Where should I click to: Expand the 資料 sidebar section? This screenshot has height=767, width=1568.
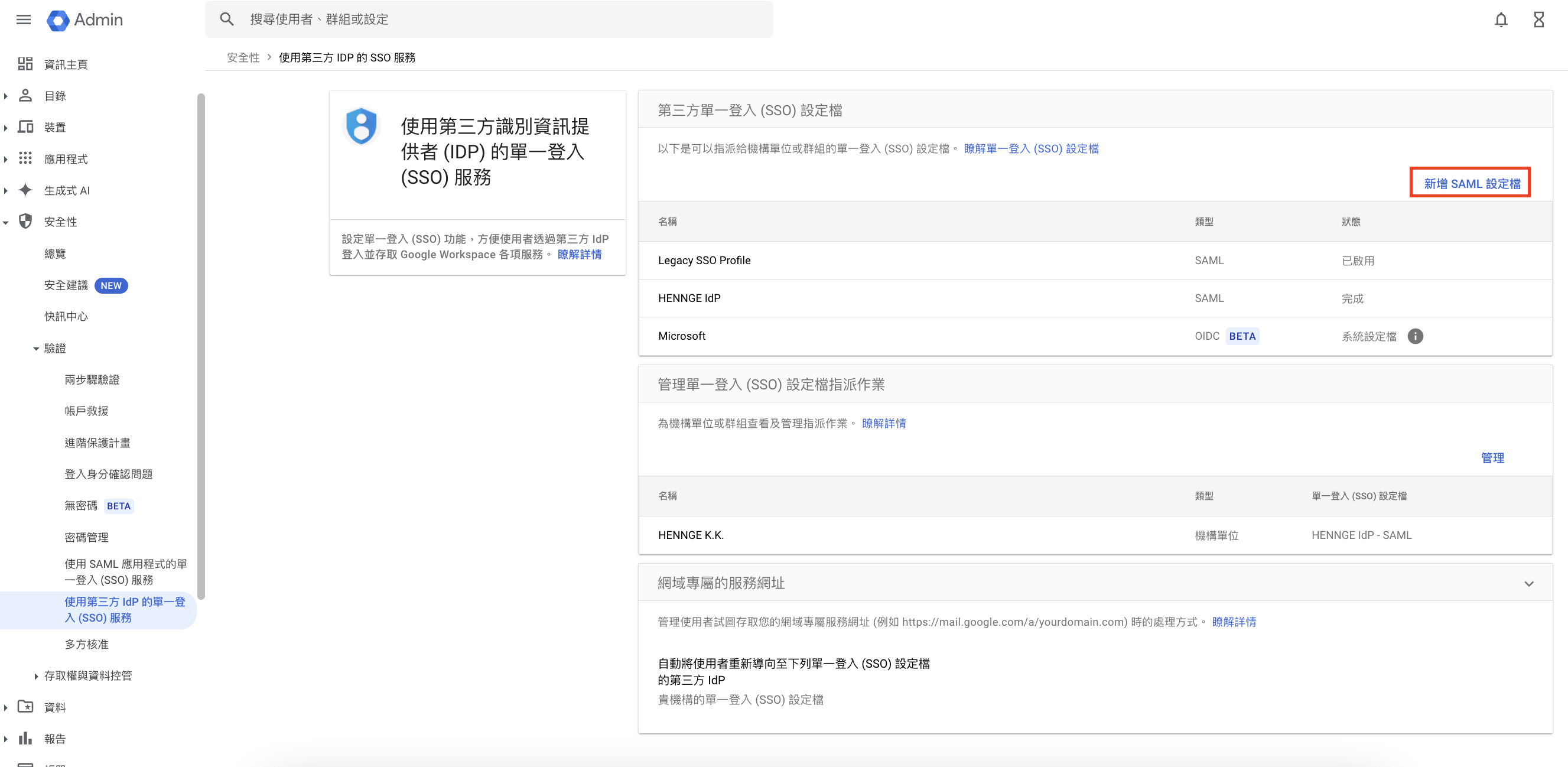tap(5, 707)
